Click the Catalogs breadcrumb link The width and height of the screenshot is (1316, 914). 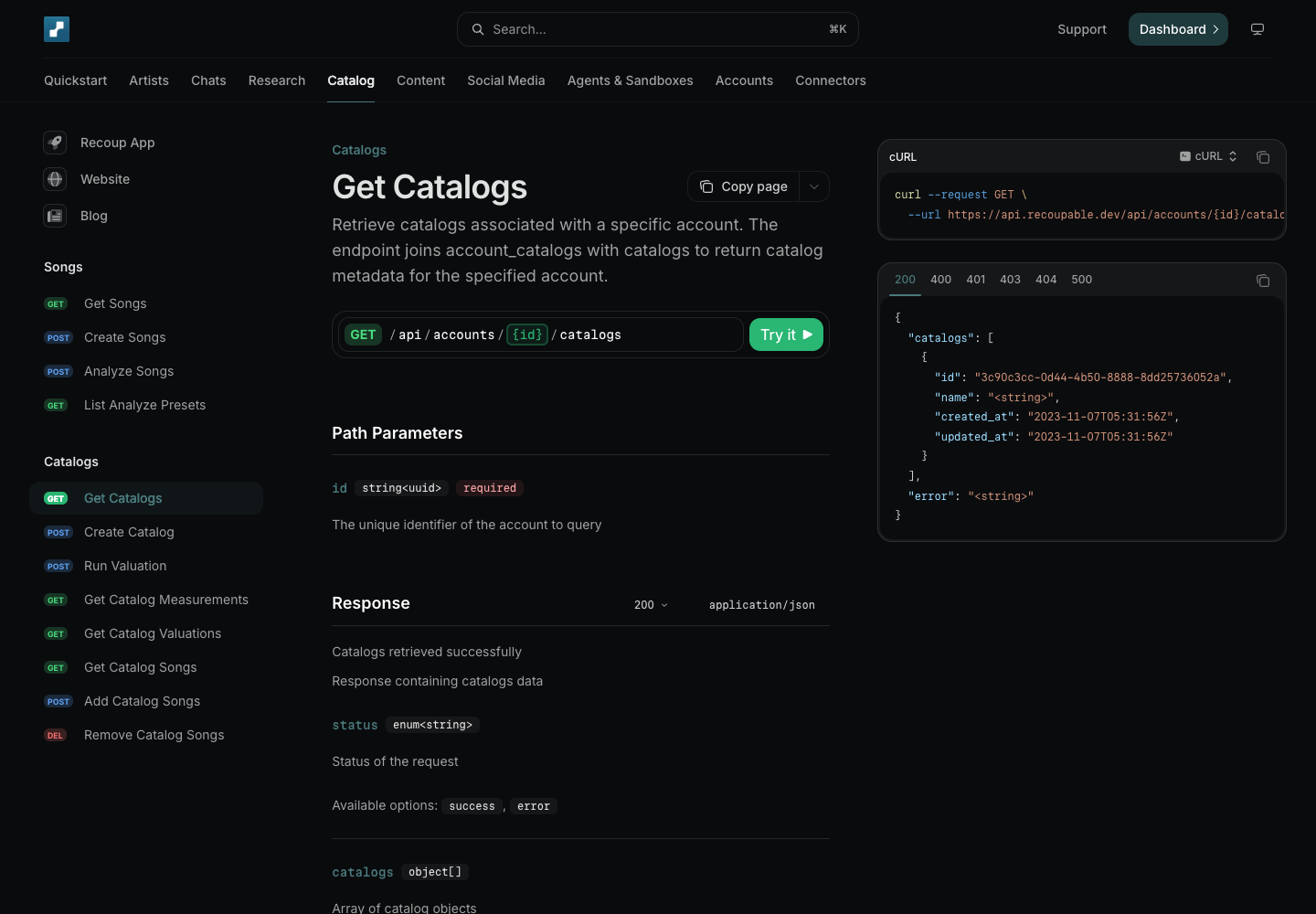click(359, 150)
